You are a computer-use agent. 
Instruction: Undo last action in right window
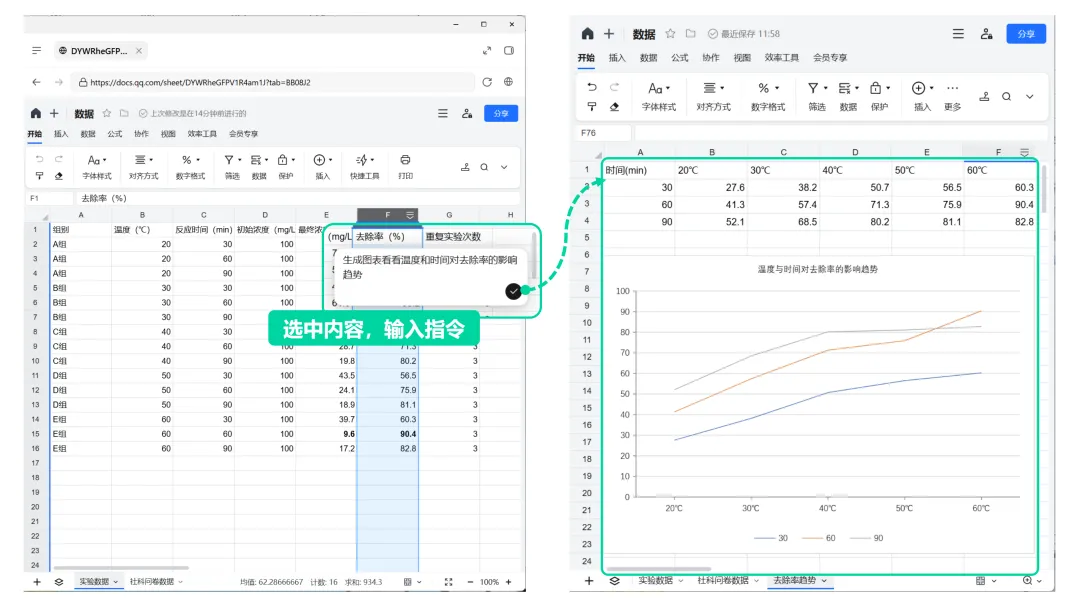pyautogui.click(x=592, y=87)
